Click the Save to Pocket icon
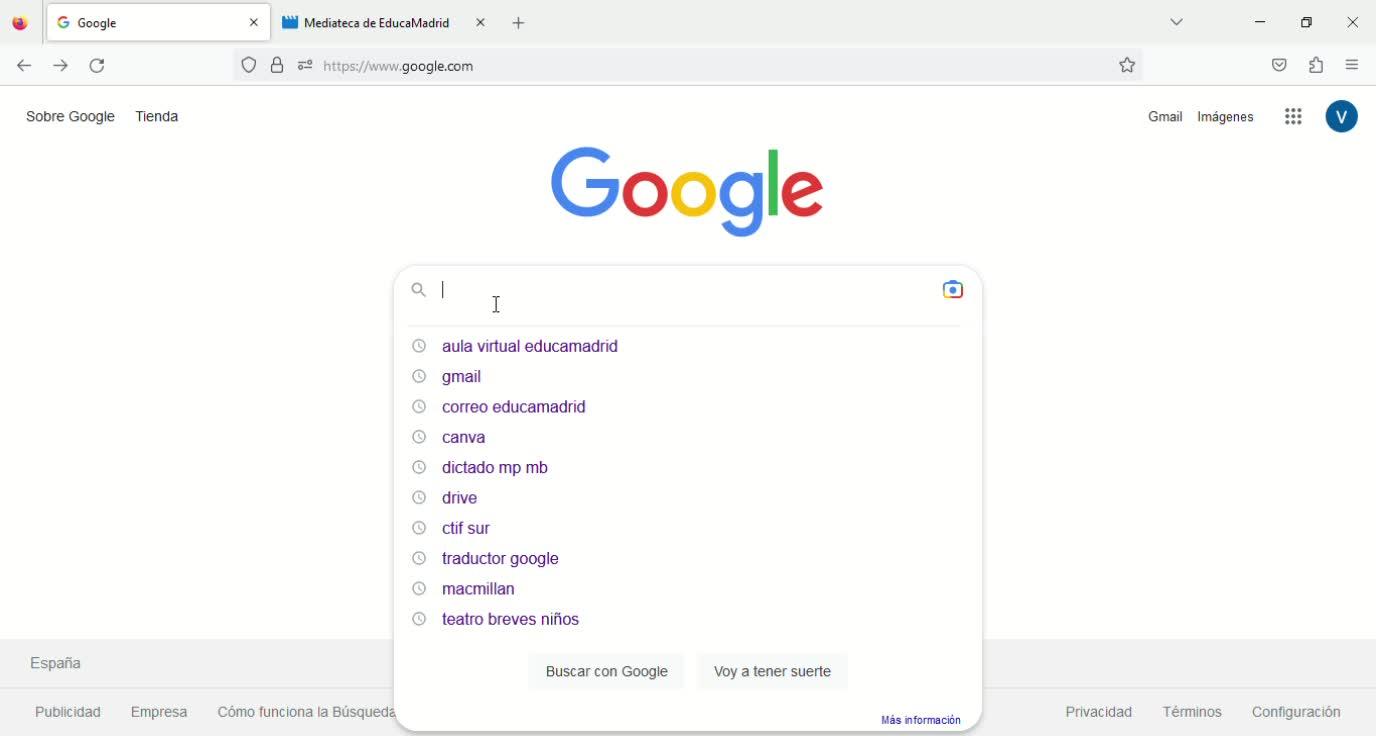Screen dimensions: 1376x736 1279,66
